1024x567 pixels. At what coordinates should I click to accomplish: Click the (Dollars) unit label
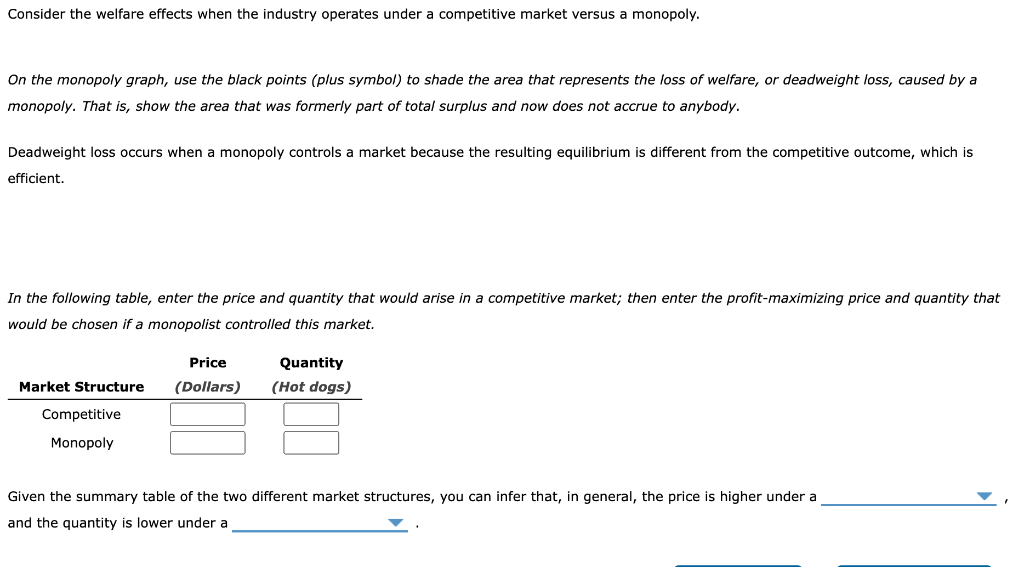click(x=208, y=387)
